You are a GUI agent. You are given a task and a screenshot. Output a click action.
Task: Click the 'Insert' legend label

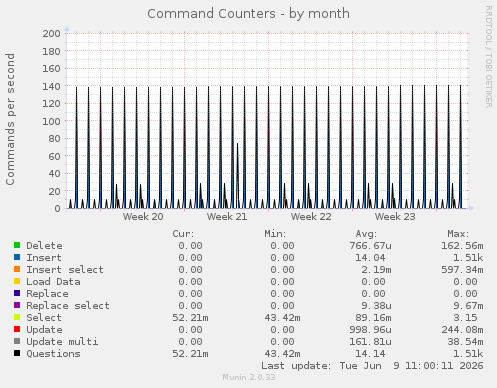[44, 258]
